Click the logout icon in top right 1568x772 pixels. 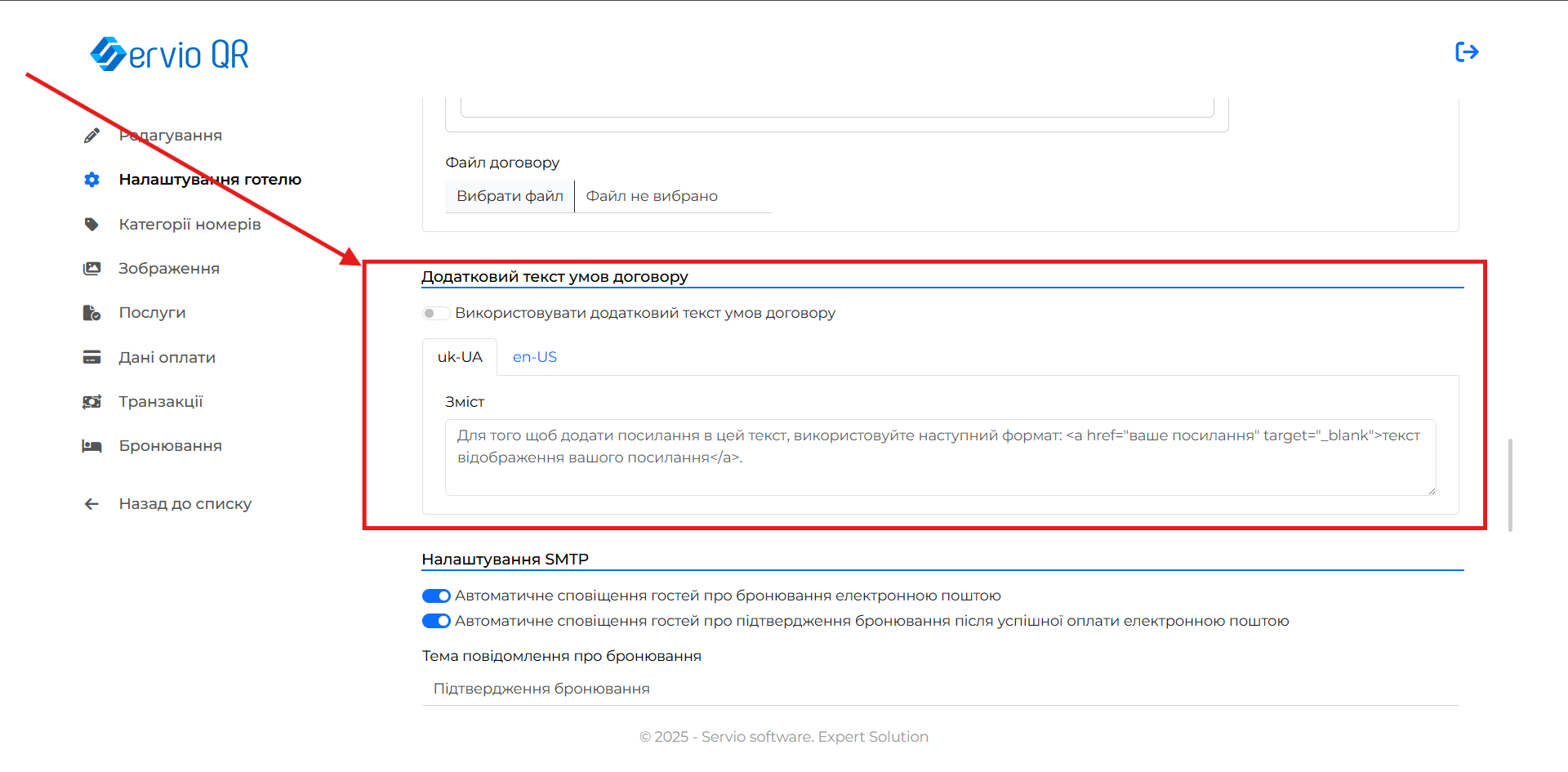[1467, 52]
